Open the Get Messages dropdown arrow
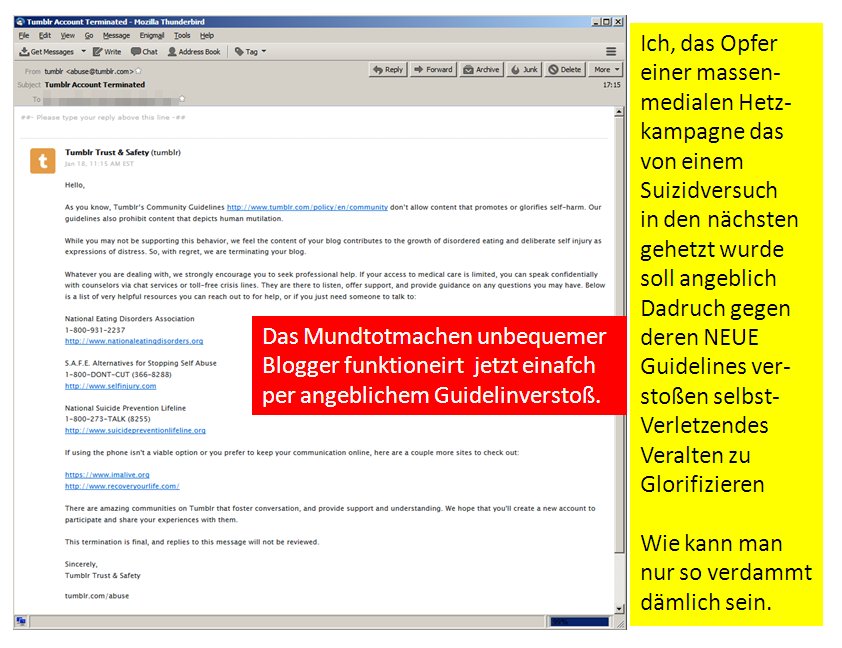Image resolution: width=842 pixels, height=648 pixels. (83, 52)
